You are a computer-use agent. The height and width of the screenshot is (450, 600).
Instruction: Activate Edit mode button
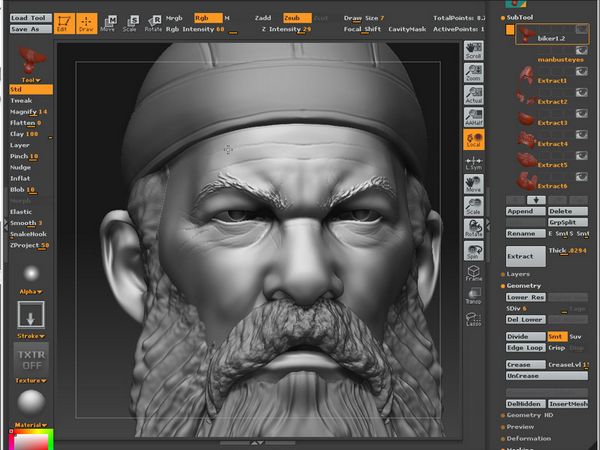[x=65, y=22]
